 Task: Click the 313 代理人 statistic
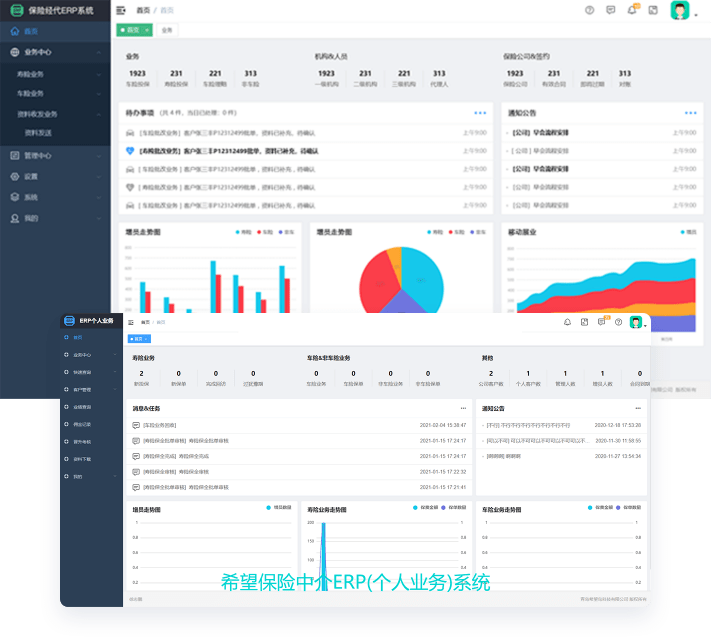click(x=439, y=78)
